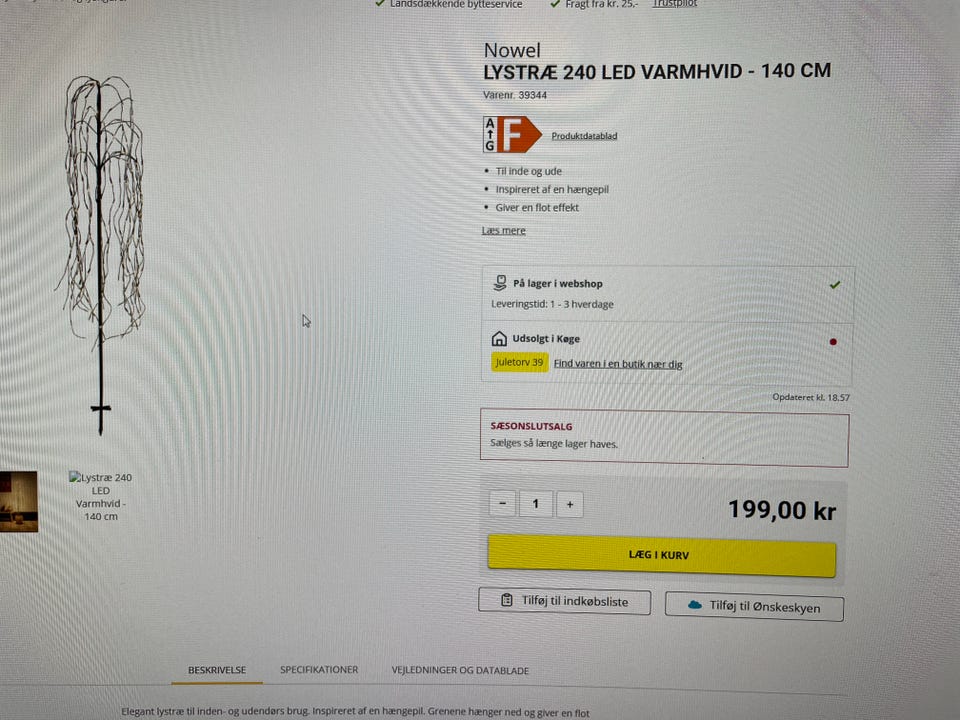Open the Vejledninger og datablade tab
The width and height of the screenshot is (960, 720).
click(x=460, y=670)
